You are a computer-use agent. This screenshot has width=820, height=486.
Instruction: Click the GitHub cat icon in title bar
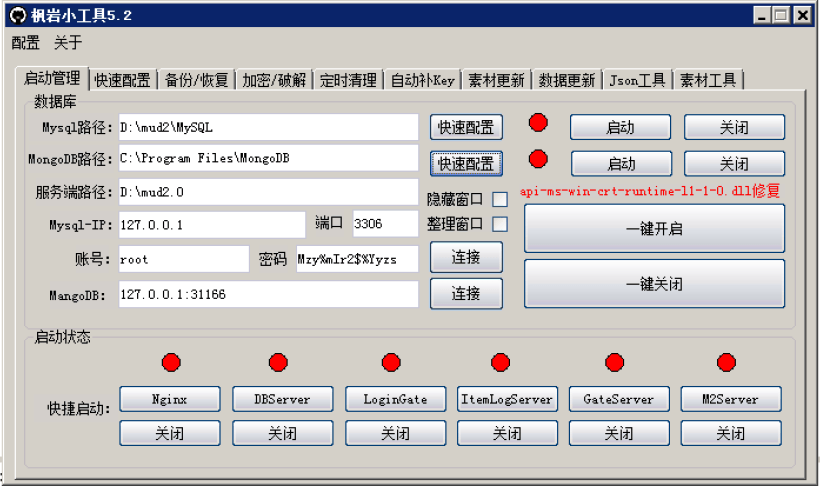coord(18,15)
